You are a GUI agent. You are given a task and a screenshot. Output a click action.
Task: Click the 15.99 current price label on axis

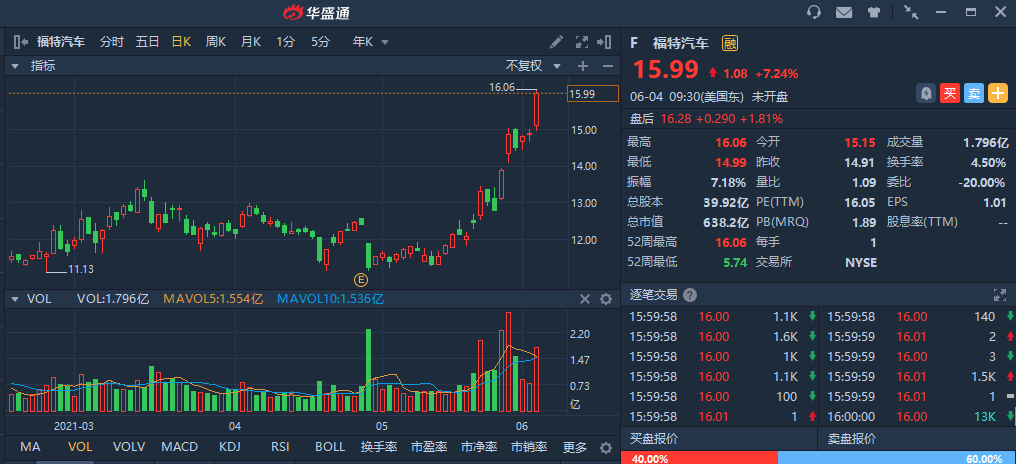[592, 94]
